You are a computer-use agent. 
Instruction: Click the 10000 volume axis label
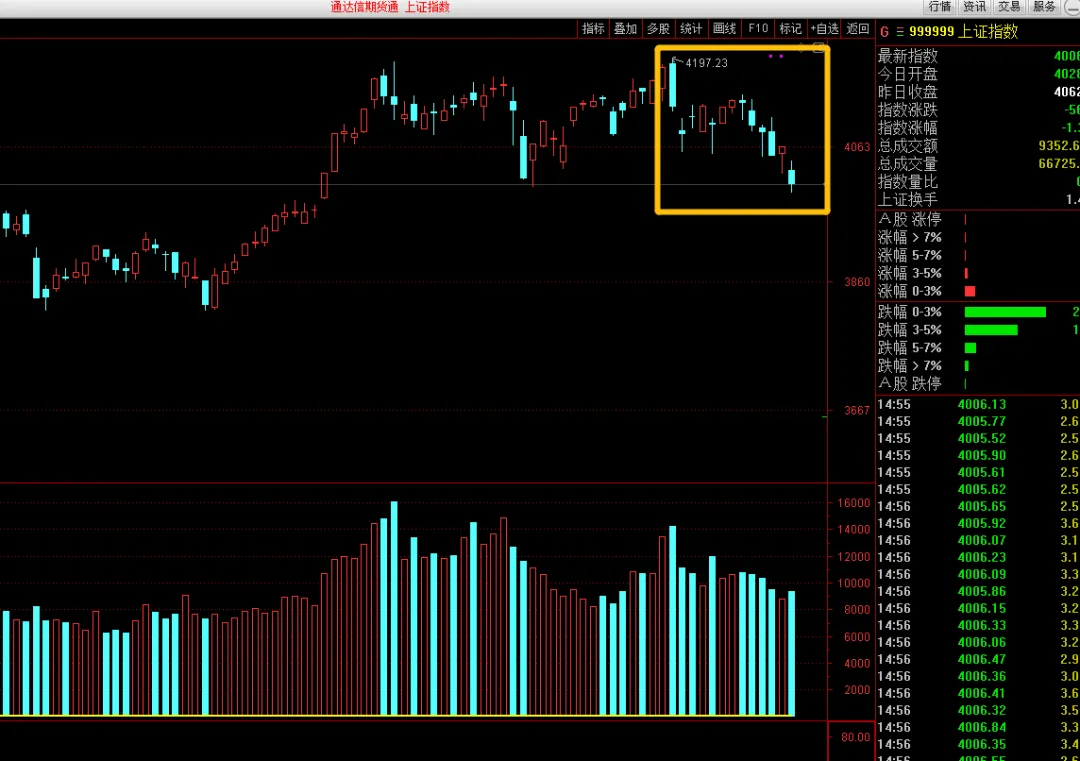click(853, 583)
